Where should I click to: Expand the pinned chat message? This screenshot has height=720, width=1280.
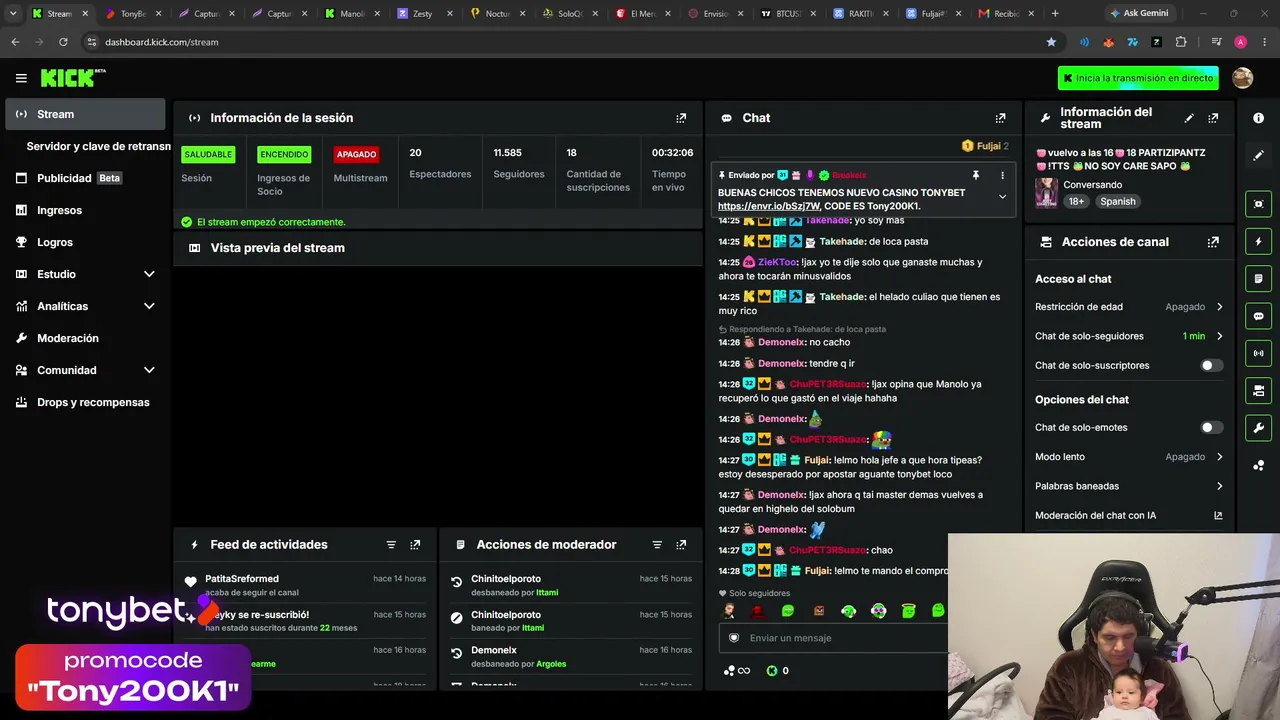point(1002,197)
